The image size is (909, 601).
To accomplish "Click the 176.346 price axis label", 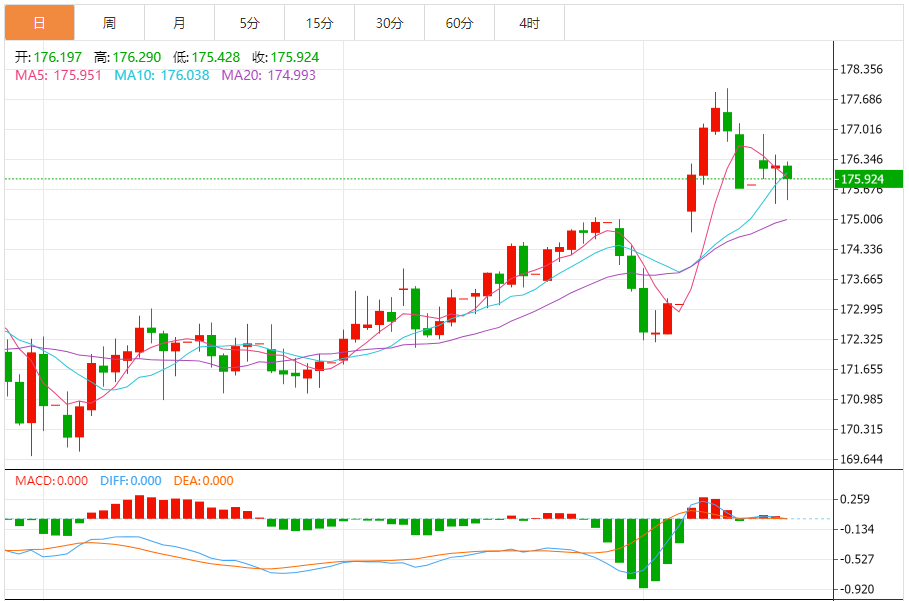I will pyautogui.click(x=861, y=159).
